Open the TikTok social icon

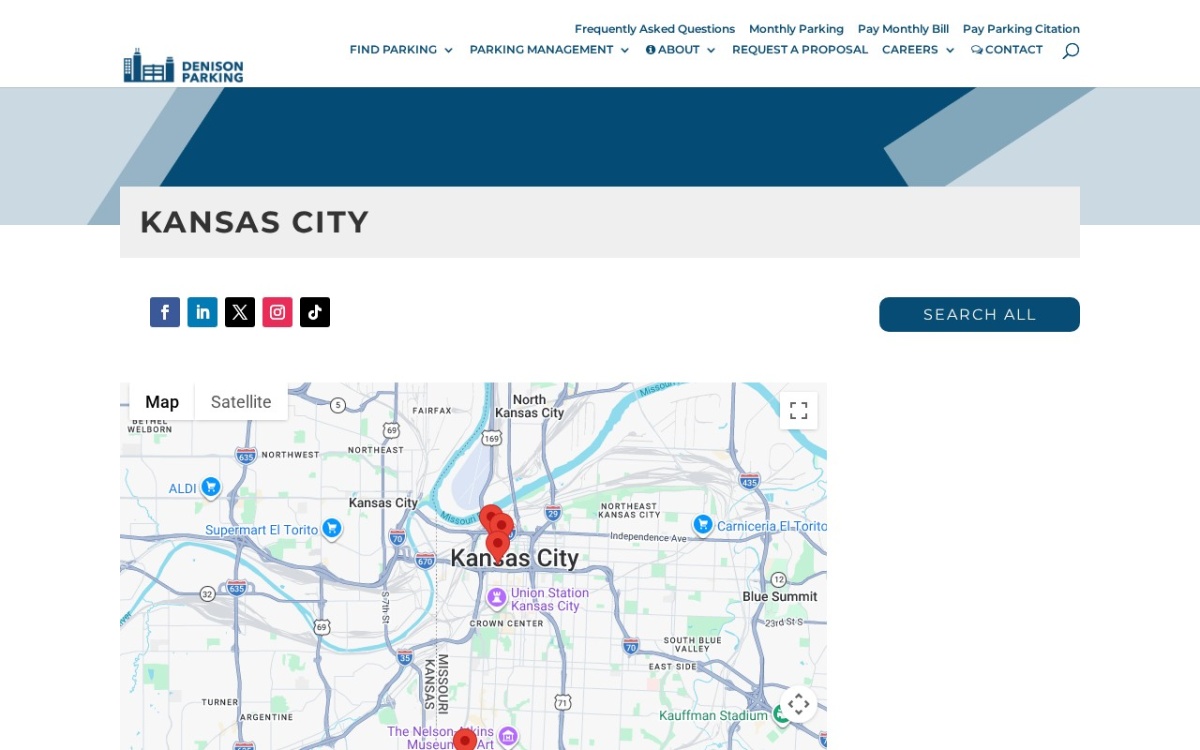pos(315,312)
